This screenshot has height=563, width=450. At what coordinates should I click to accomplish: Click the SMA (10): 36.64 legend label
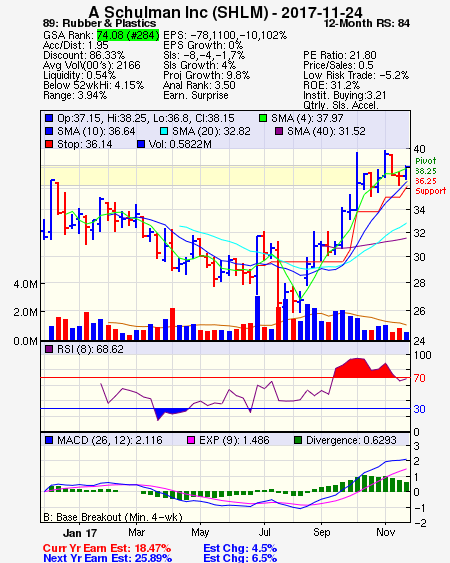[x=96, y=131]
